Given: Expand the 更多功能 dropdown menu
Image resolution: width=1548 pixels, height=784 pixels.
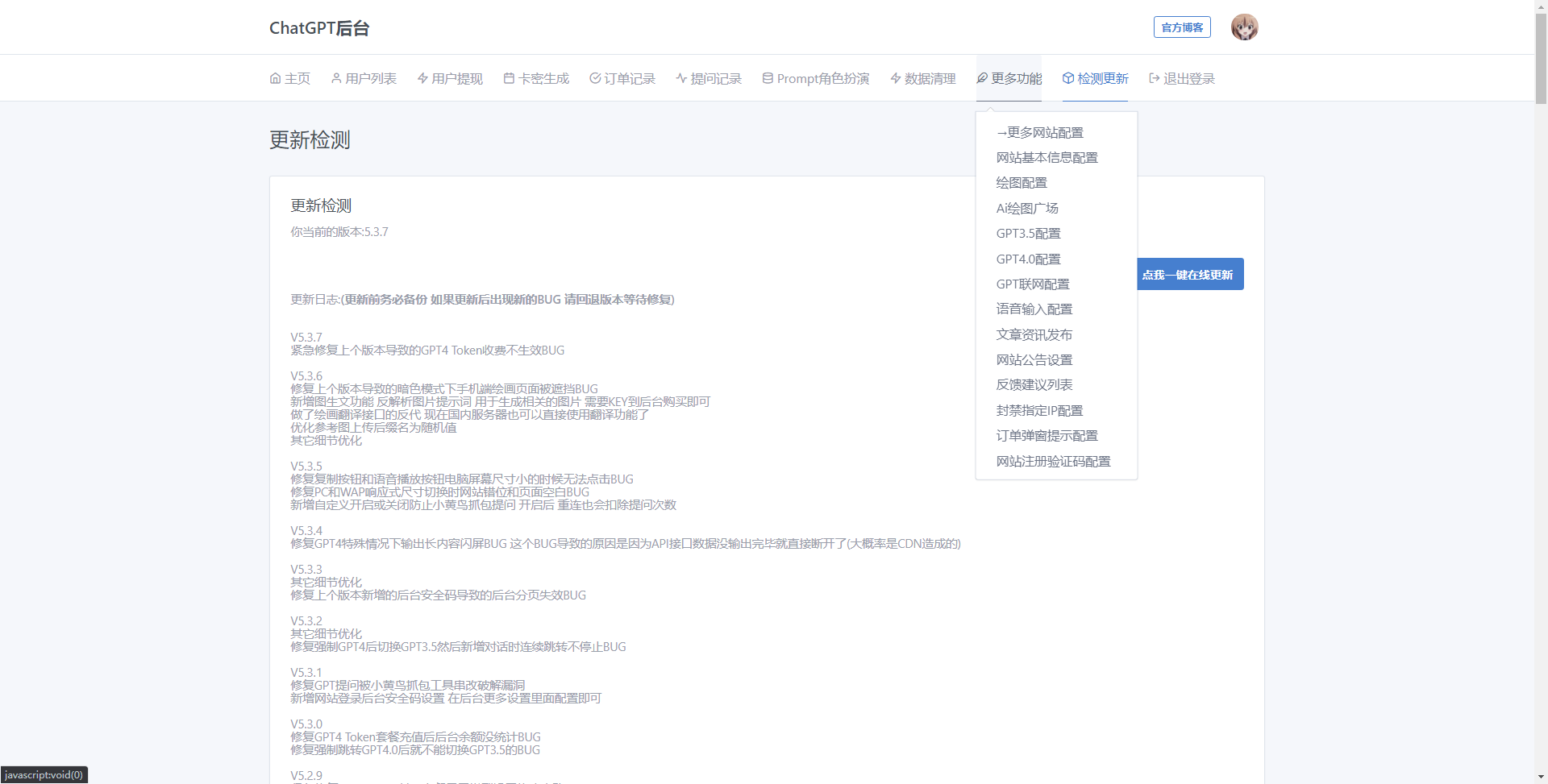Looking at the screenshot, I should coord(1009,78).
